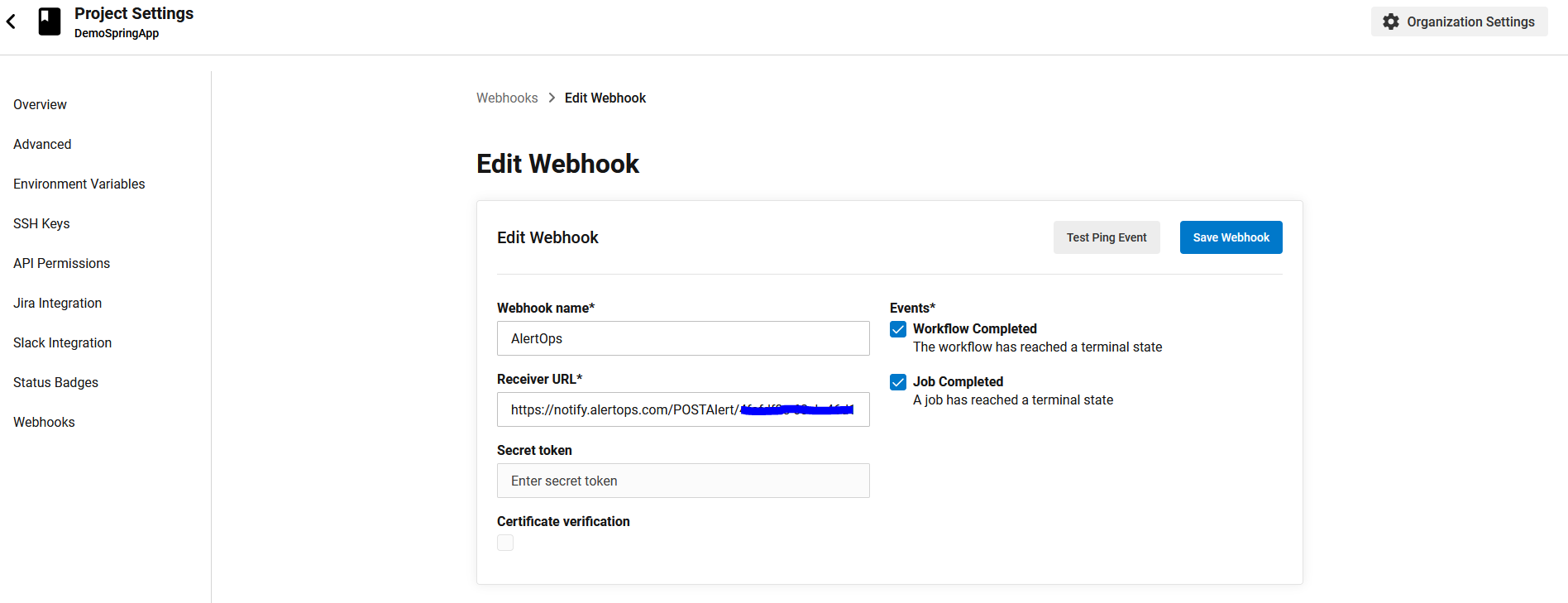Focus the Secret token field
The width and height of the screenshot is (1568, 603).
[x=682, y=481]
